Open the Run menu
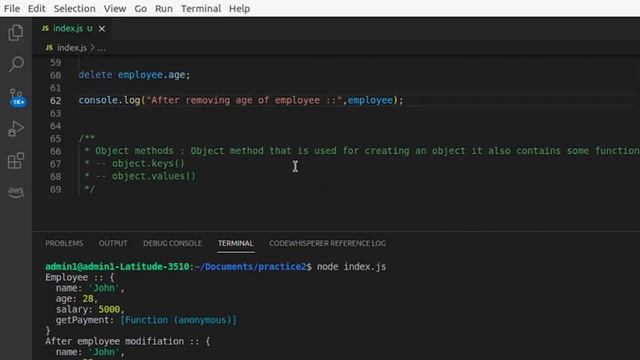The image size is (640, 360). coord(164,9)
